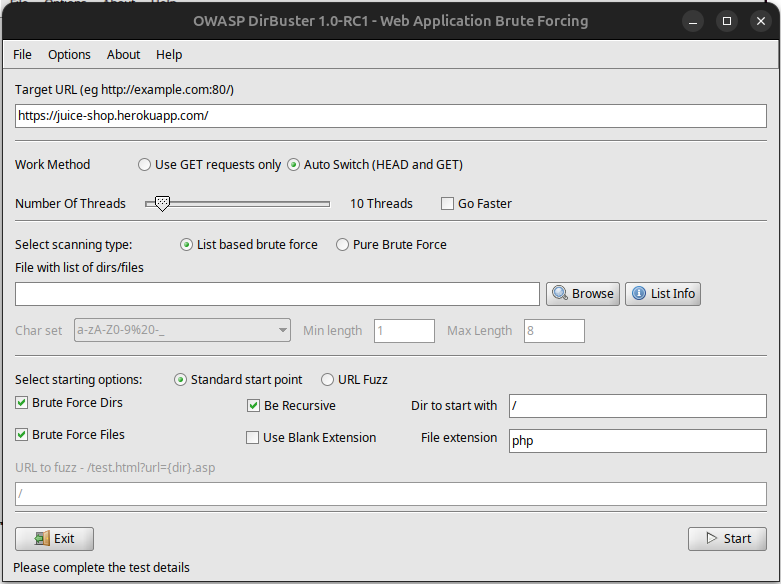The height and width of the screenshot is (584, 781).
Task: Close the DirBuster window
Action: click(x=761, y=21)
